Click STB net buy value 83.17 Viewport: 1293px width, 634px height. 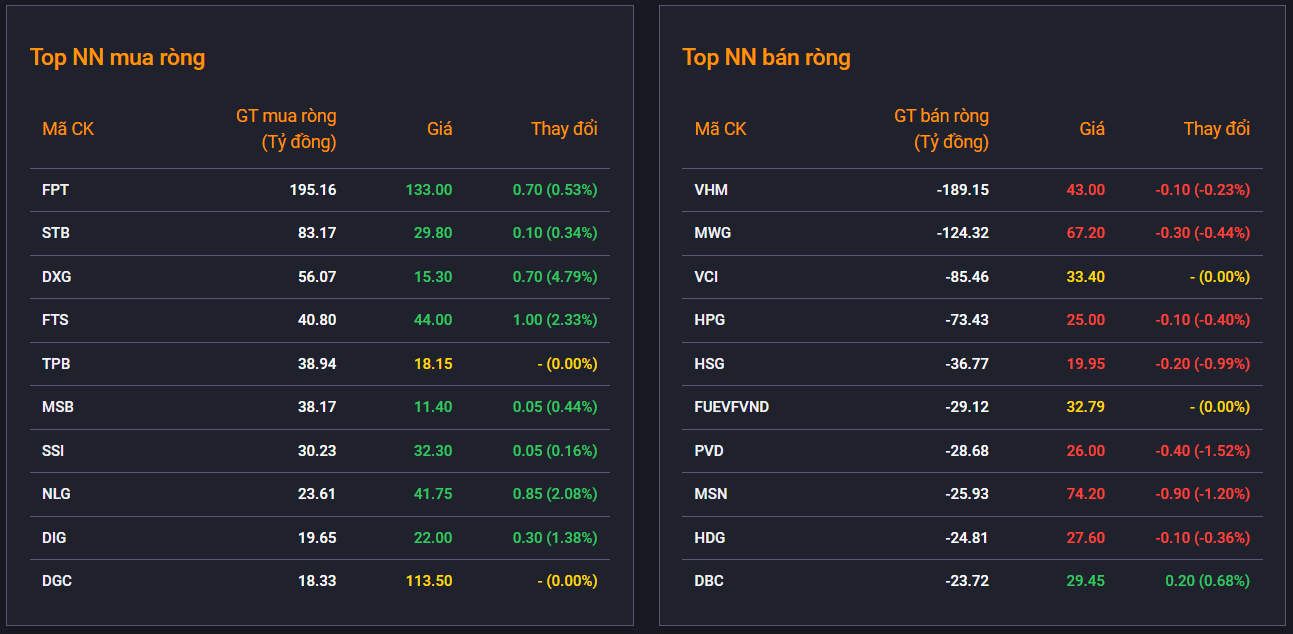[317, 233]
